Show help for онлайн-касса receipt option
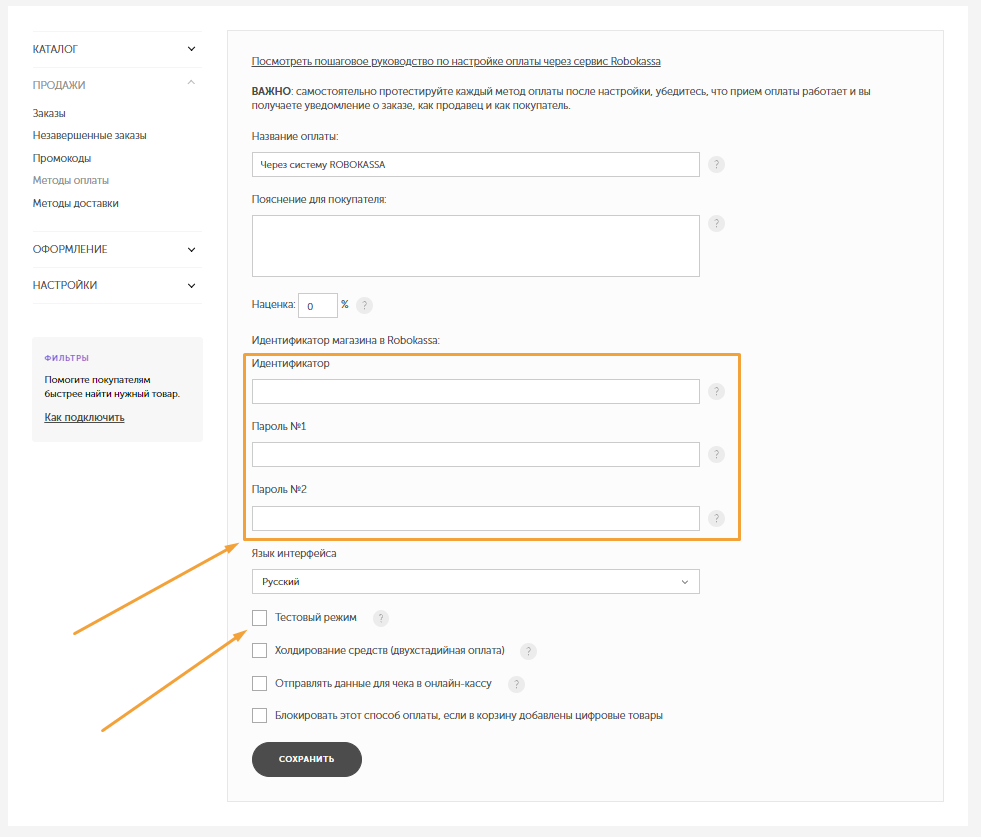981x837 pixels. click(x=516, y=684)
